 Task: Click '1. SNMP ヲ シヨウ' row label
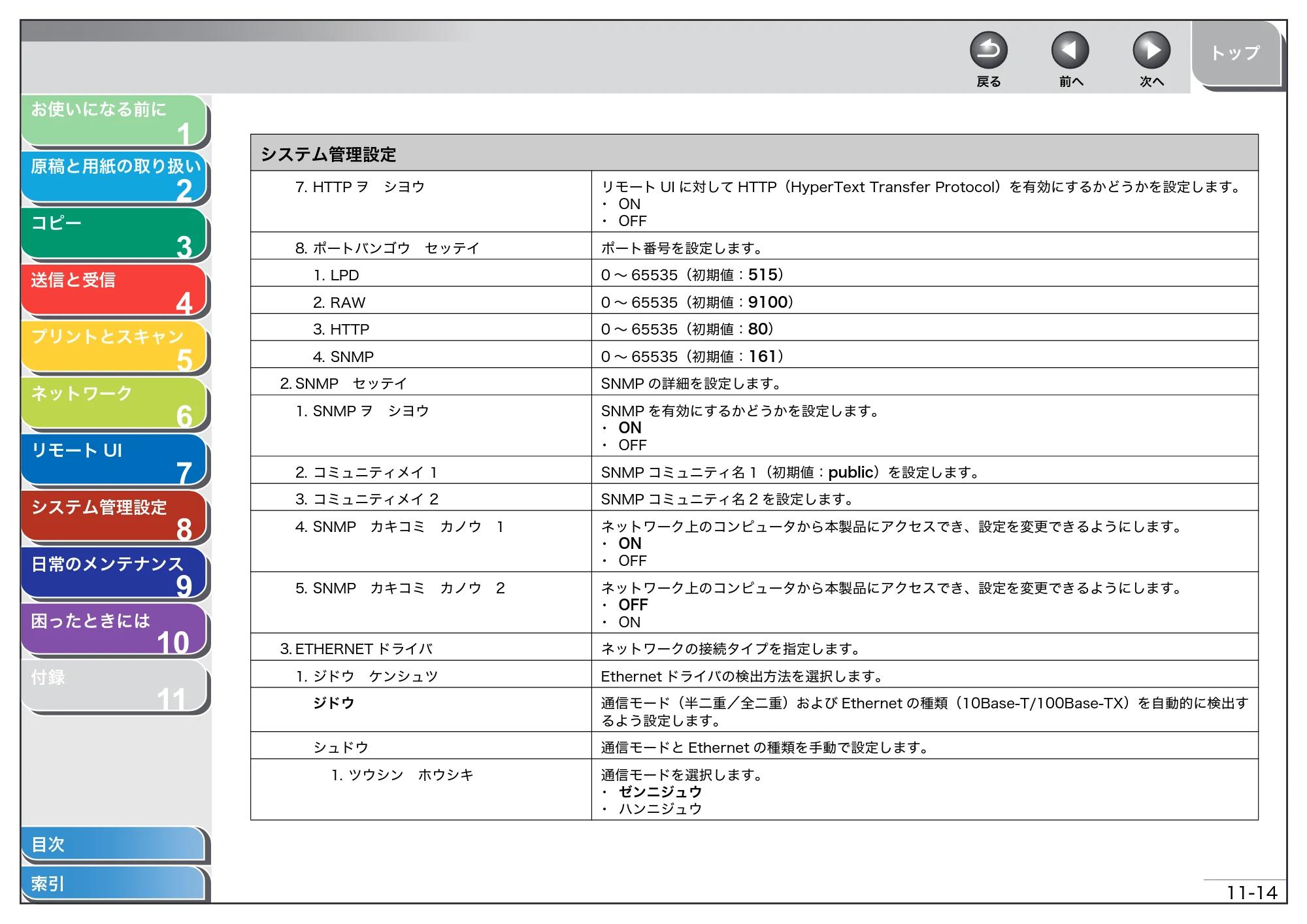tap(362, 411)
